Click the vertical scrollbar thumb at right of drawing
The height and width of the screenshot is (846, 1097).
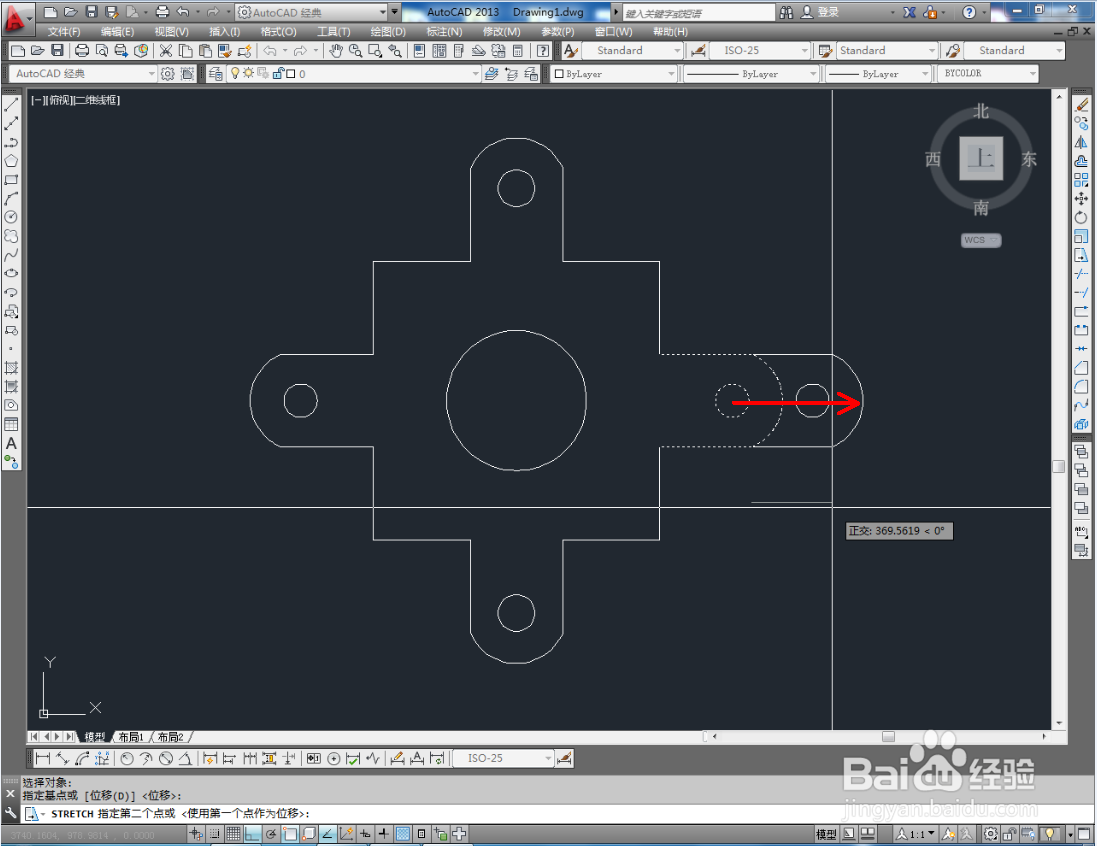tap(1059, 467)
